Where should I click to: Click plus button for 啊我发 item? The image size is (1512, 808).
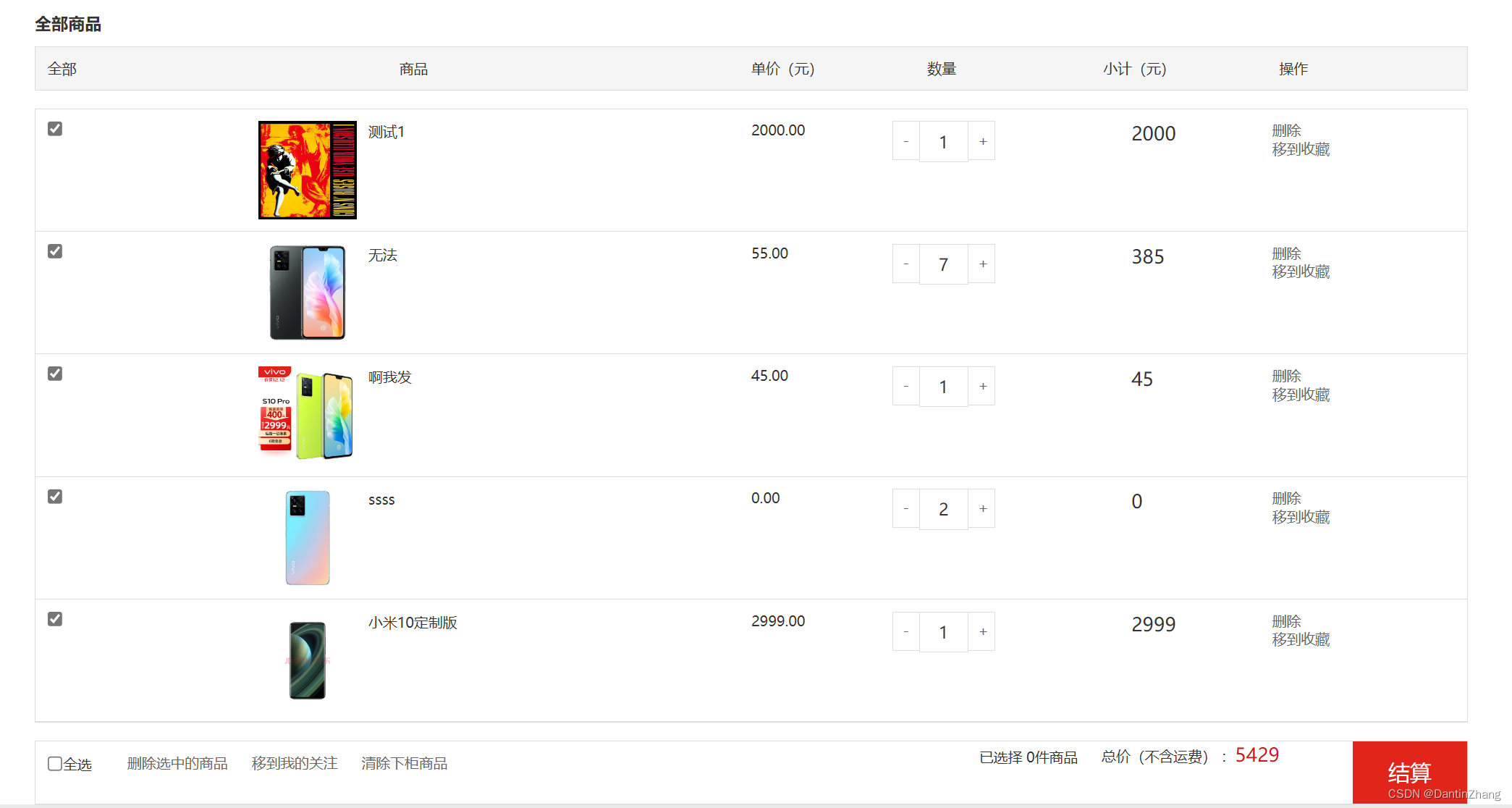tap(982, 387)
